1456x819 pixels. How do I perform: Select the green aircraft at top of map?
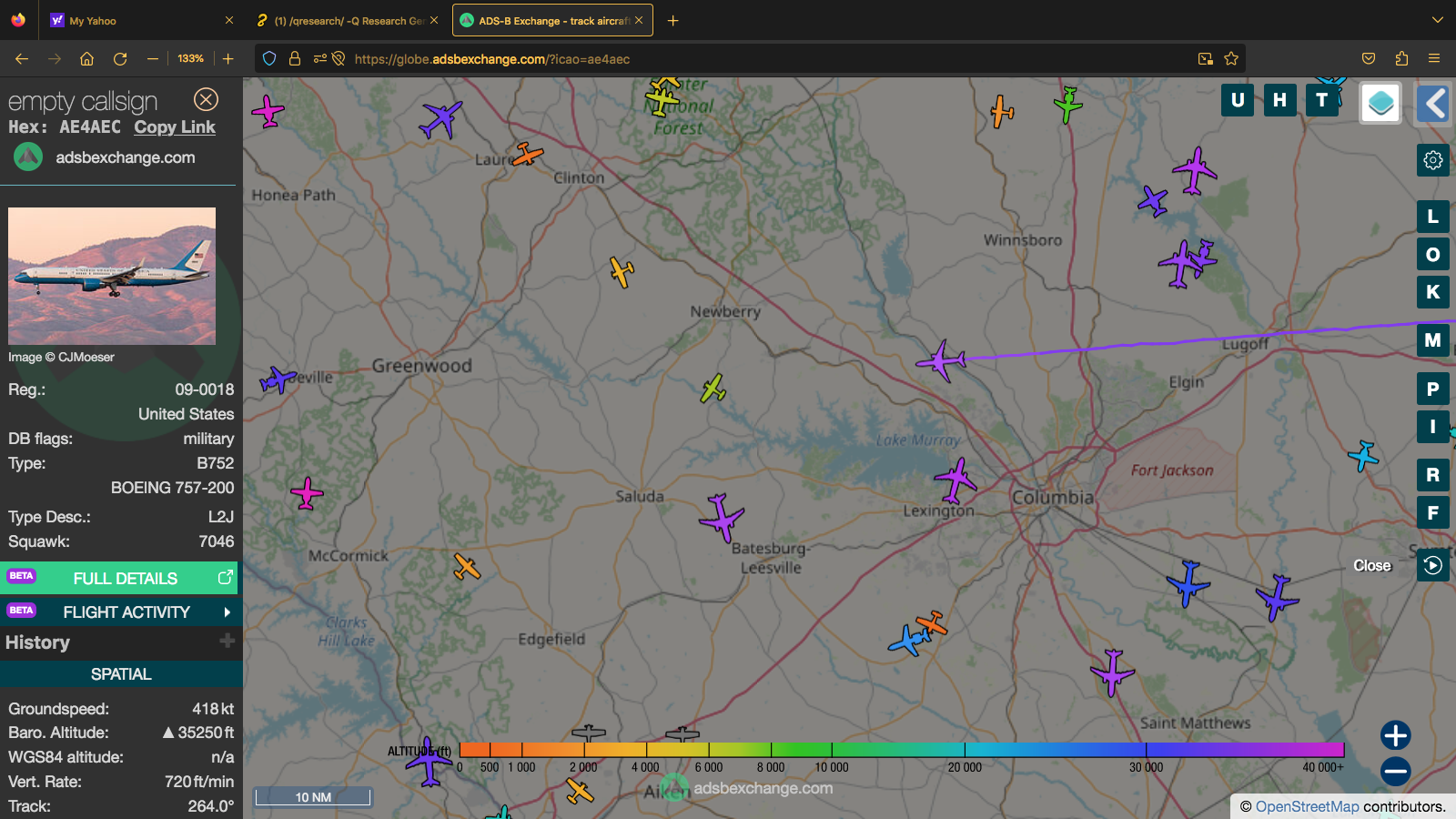[1068, 105]
